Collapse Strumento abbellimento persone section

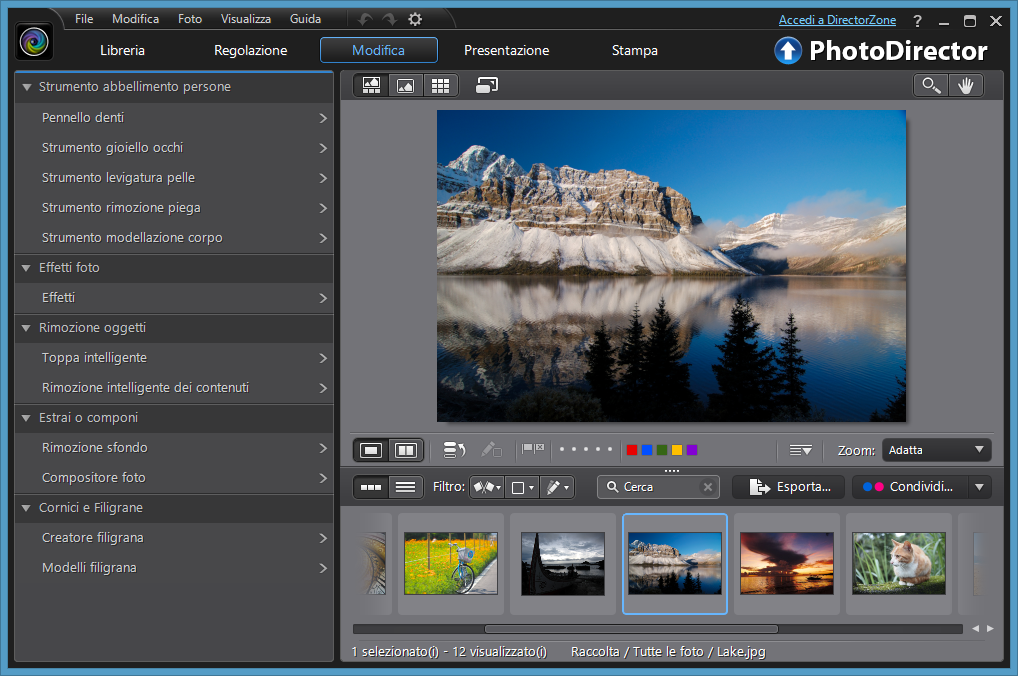point(27,87)
